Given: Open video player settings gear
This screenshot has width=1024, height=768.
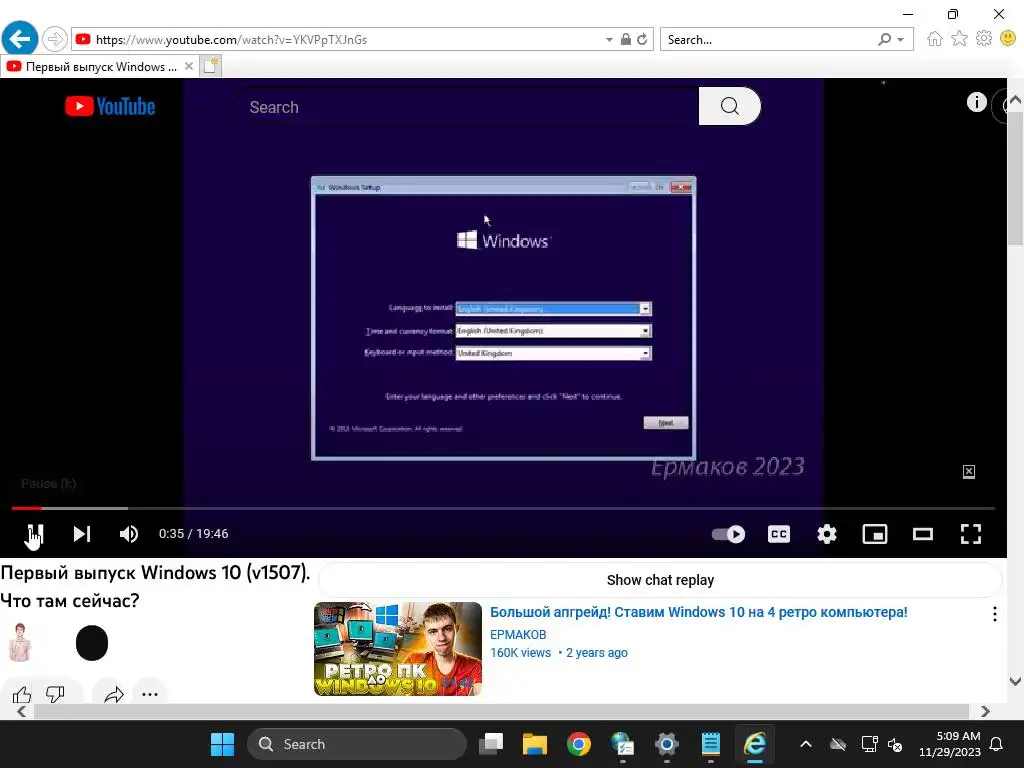Looking at the screenshot, I should click(x=827, y=534).
